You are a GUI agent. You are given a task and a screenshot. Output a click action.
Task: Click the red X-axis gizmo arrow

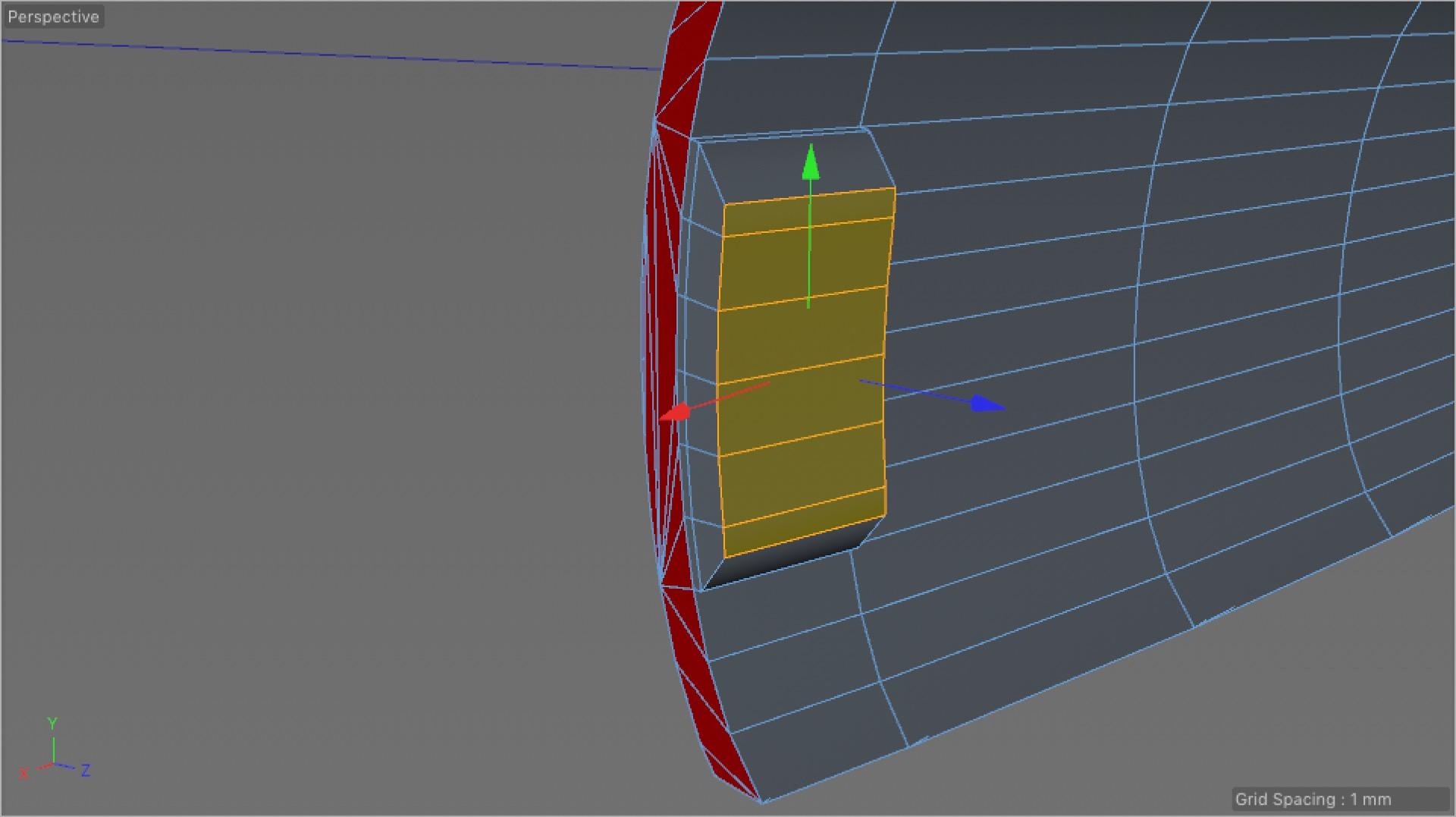pos(675,412)
